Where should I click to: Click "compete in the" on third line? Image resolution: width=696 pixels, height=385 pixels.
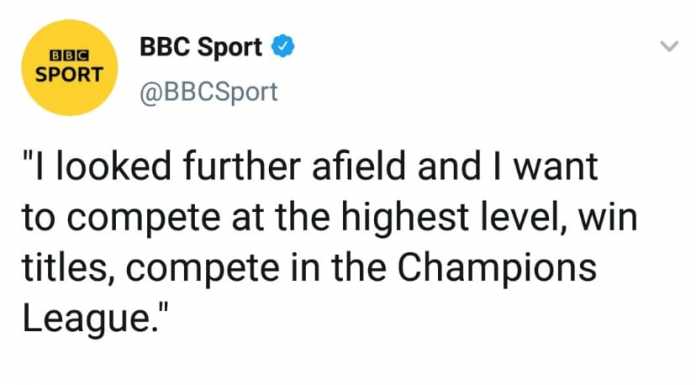[x=256, y=269]
